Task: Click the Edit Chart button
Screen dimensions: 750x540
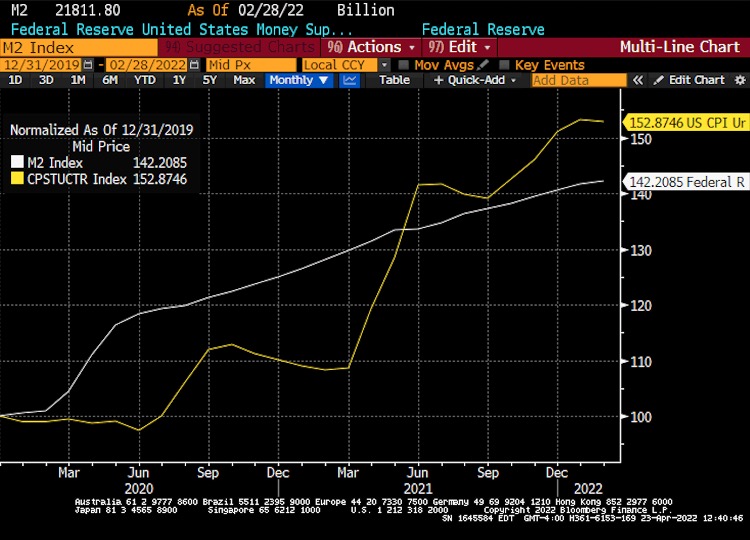Action: [x=689, y=80]
